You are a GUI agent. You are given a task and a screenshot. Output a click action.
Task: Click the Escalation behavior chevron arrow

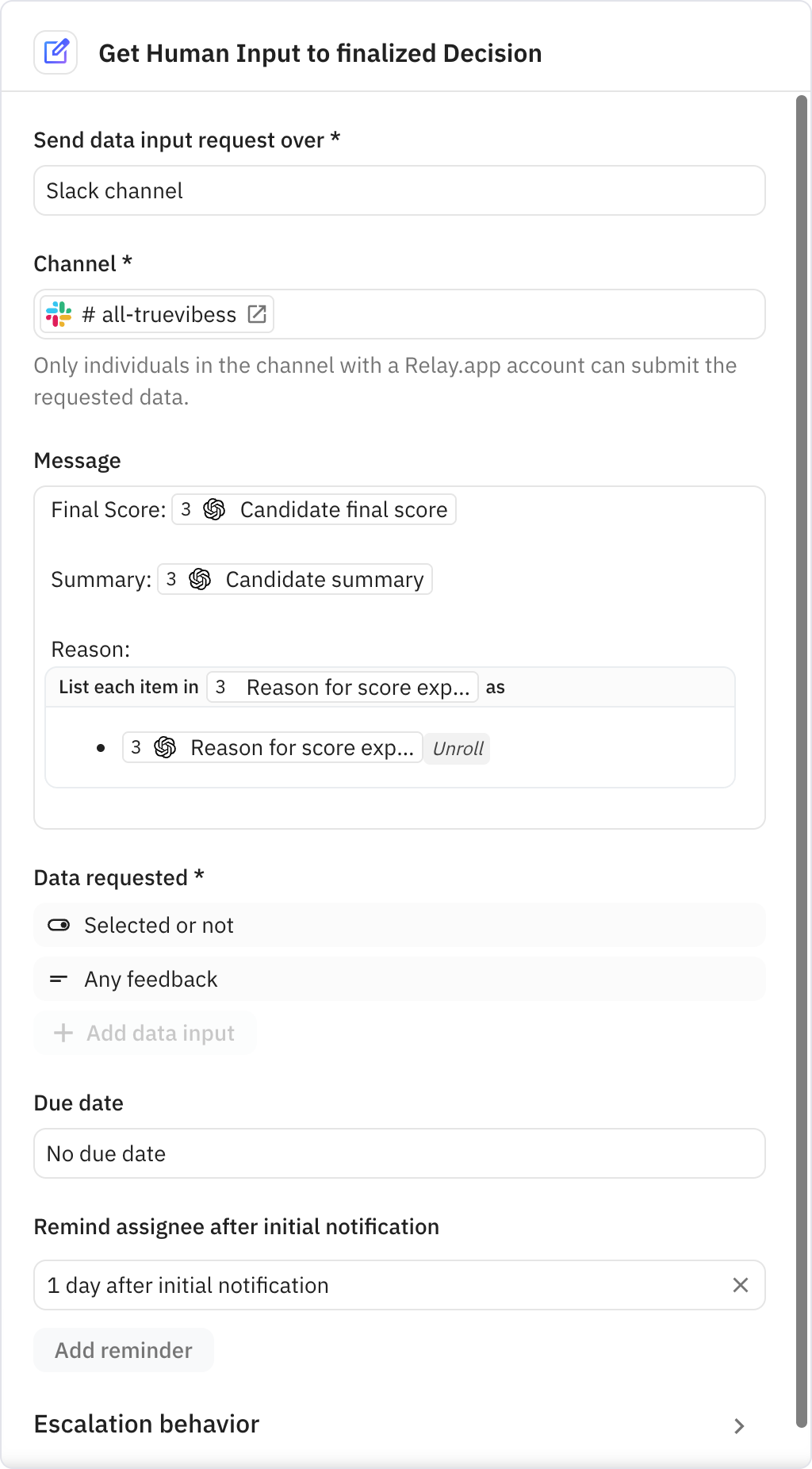click(x=739, y=1426)
